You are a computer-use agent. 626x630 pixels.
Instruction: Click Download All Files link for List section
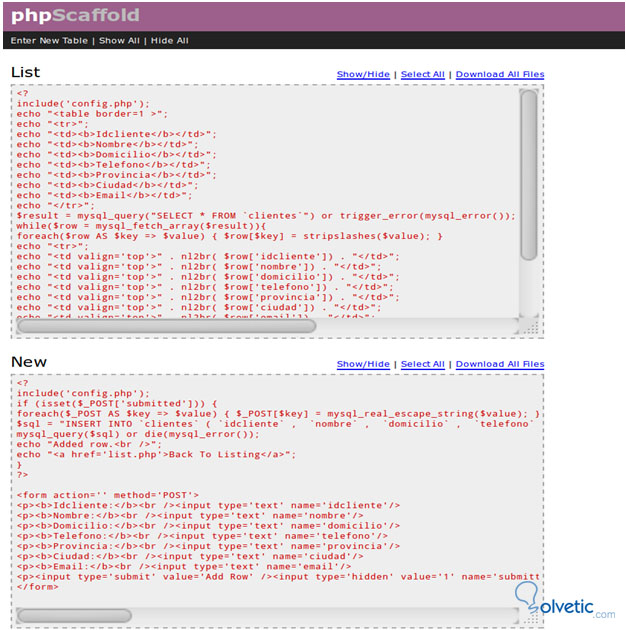499,74
